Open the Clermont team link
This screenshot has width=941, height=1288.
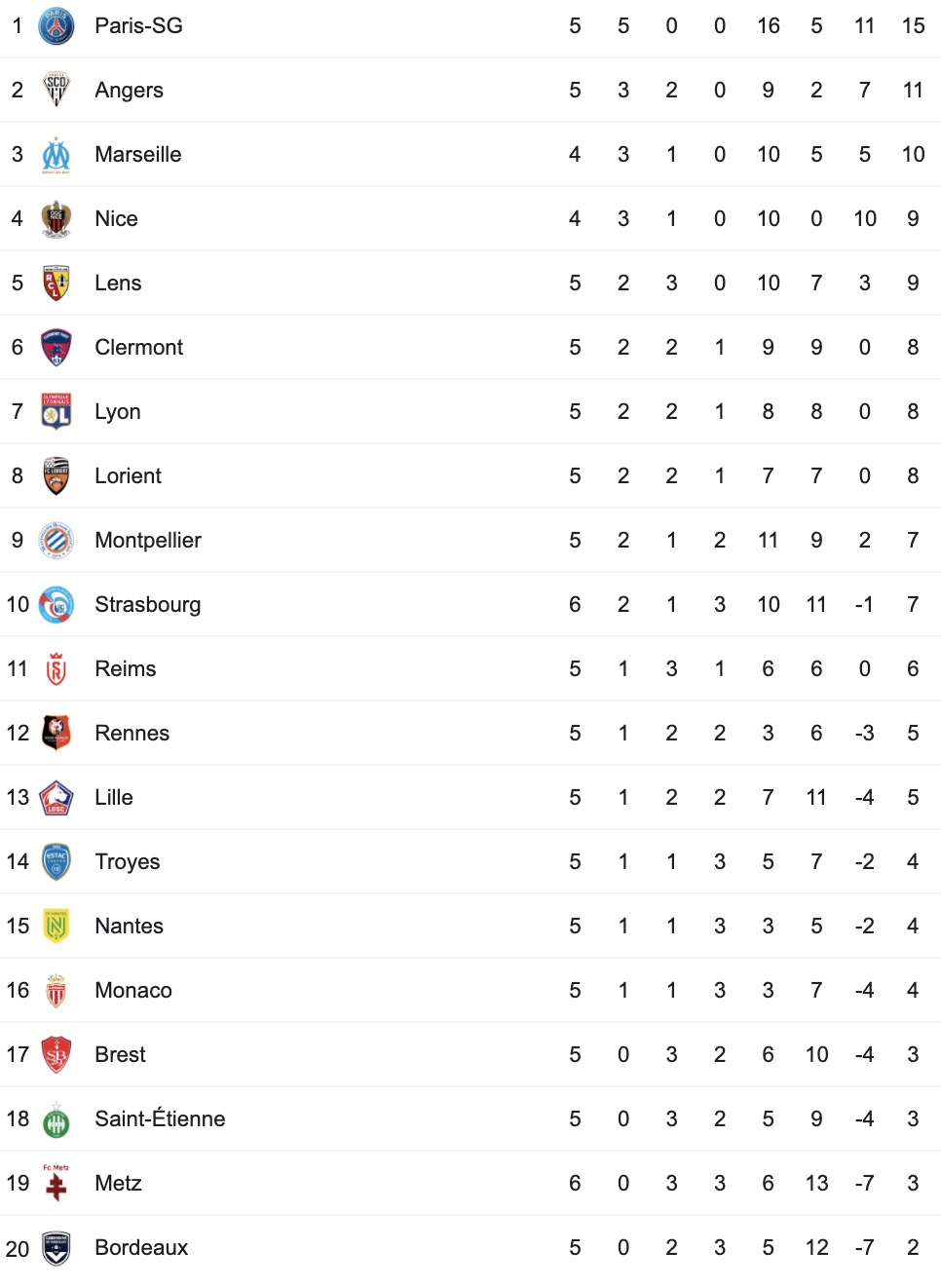(x=139, y=348)
